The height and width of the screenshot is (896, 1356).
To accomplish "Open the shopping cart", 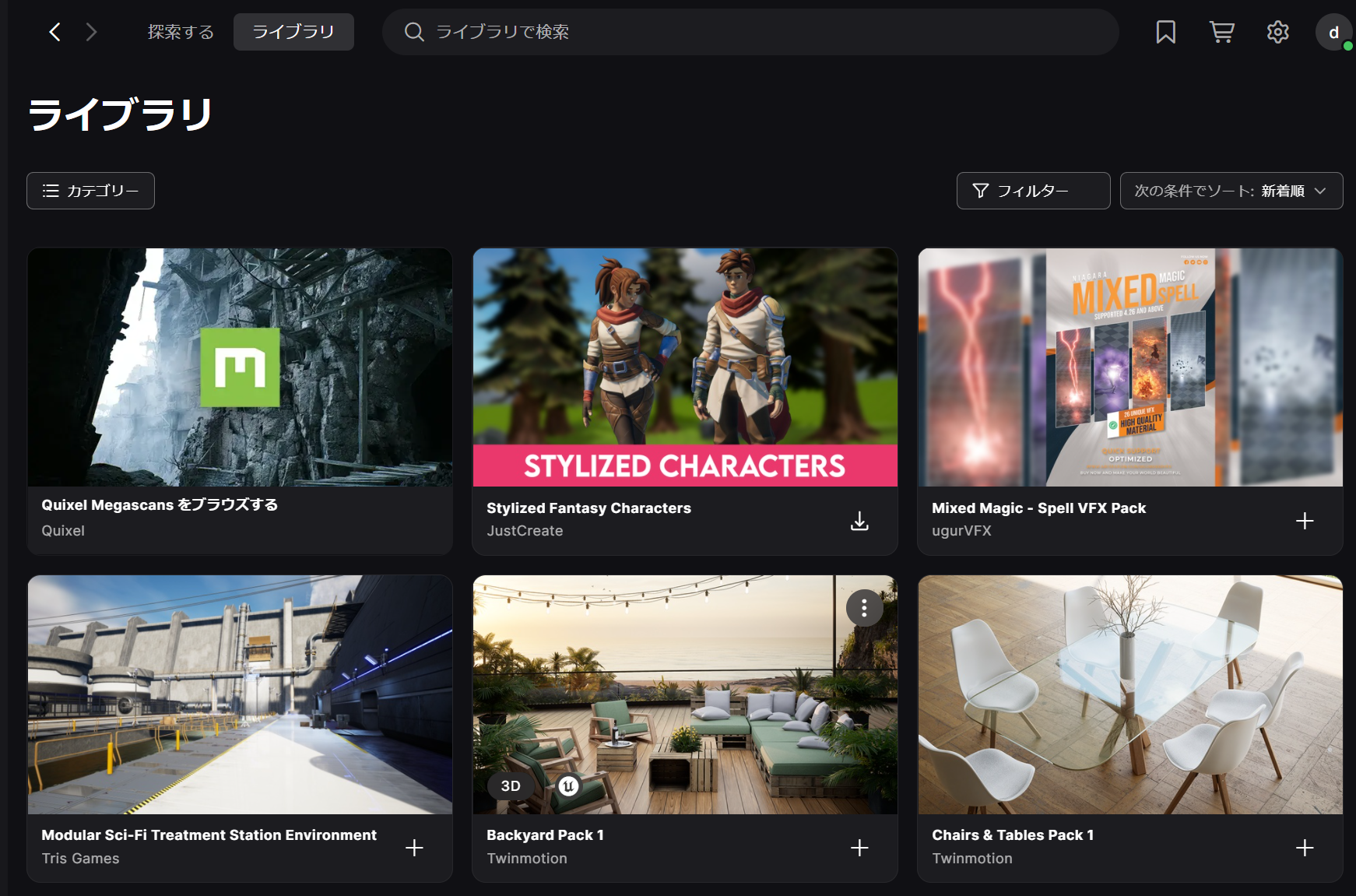I will pyautogui.click(x=1221, y=32).
